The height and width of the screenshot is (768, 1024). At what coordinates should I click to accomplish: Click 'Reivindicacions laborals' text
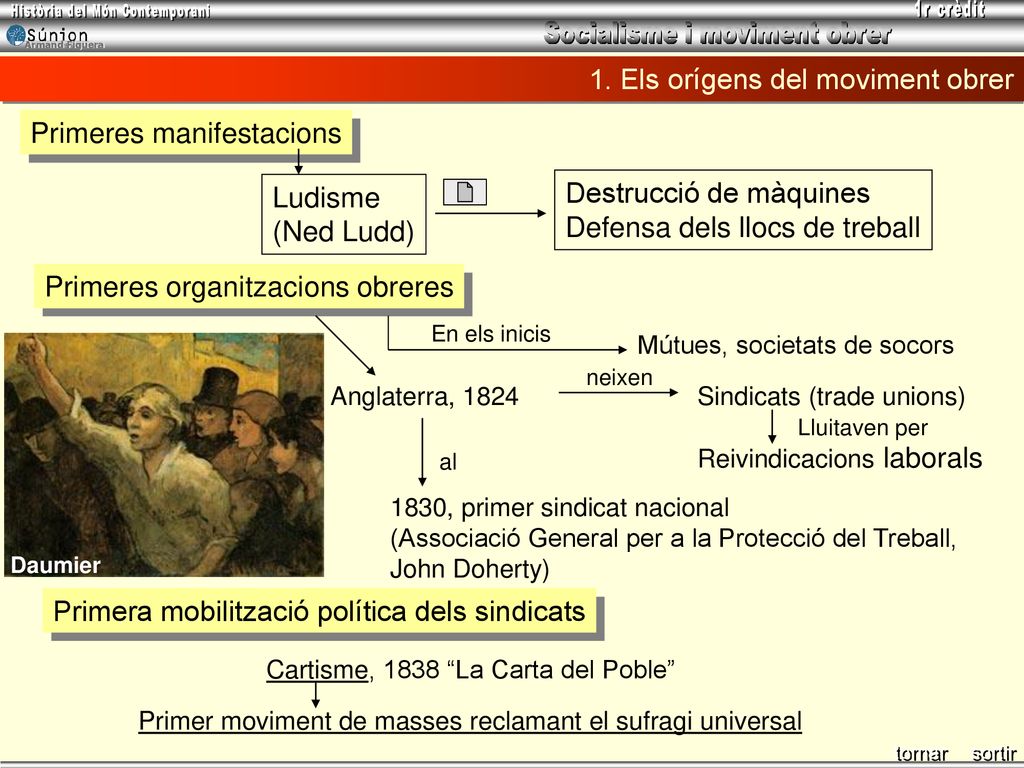point(840,458)
